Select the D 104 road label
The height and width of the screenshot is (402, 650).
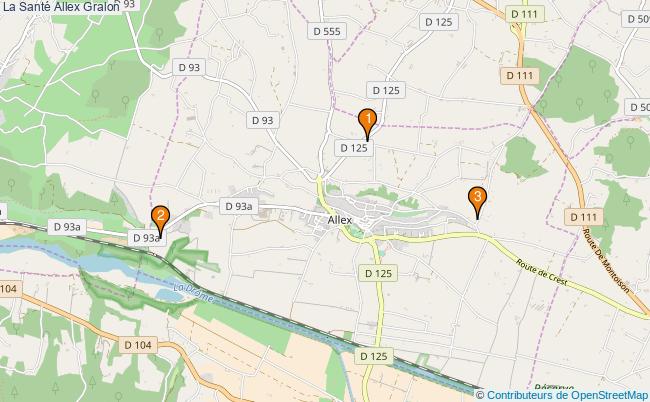[138, 345]
